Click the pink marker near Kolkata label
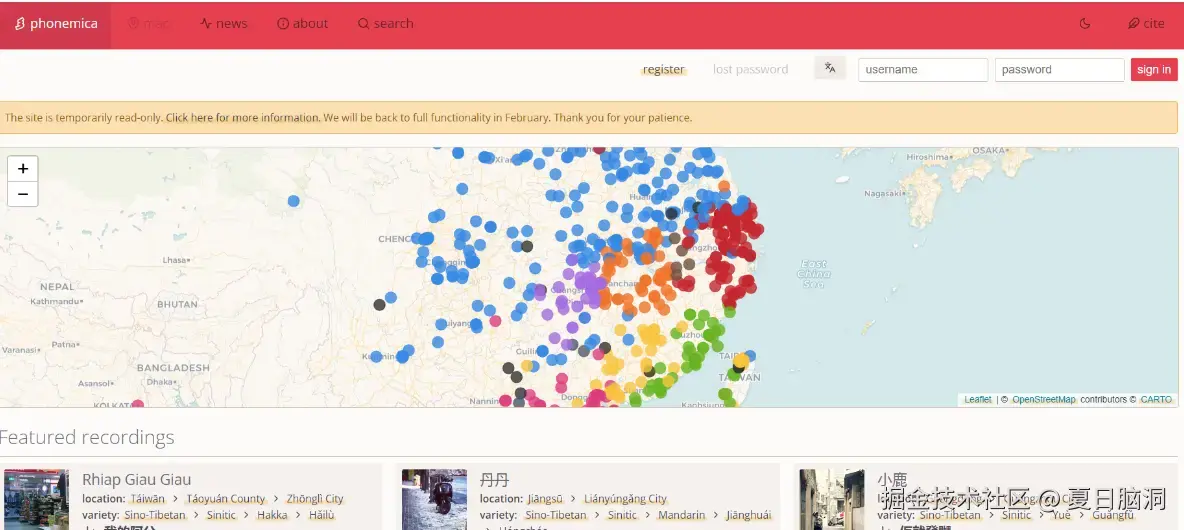Image resolution: width=1184 pixels, height=530 pixels. (x=137, y=405)
